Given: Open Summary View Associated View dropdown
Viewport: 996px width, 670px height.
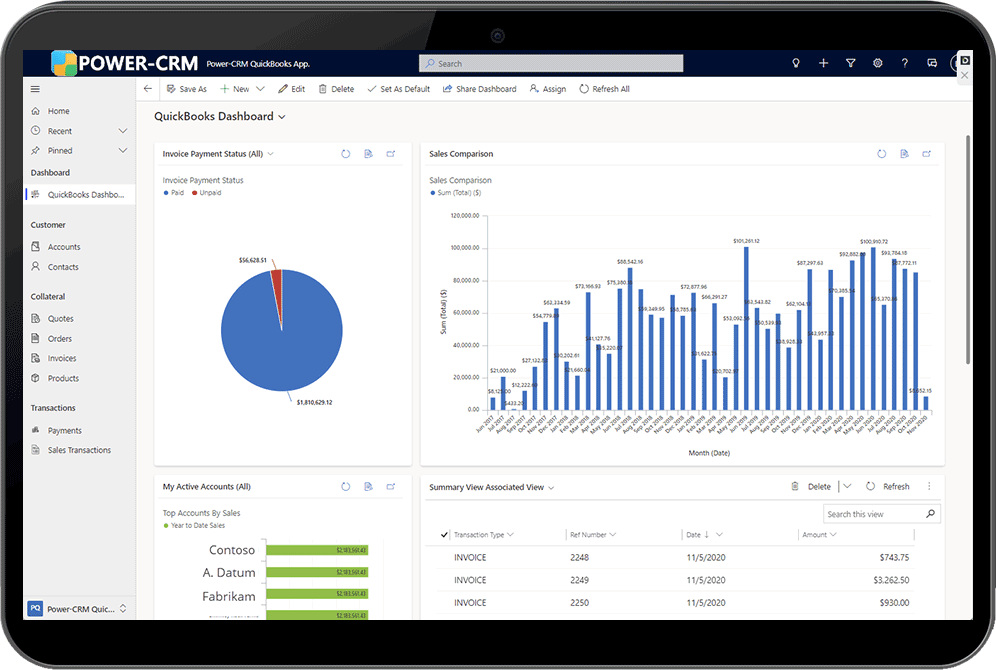Looking at the screenshot, I should click(x=551, y=488).
